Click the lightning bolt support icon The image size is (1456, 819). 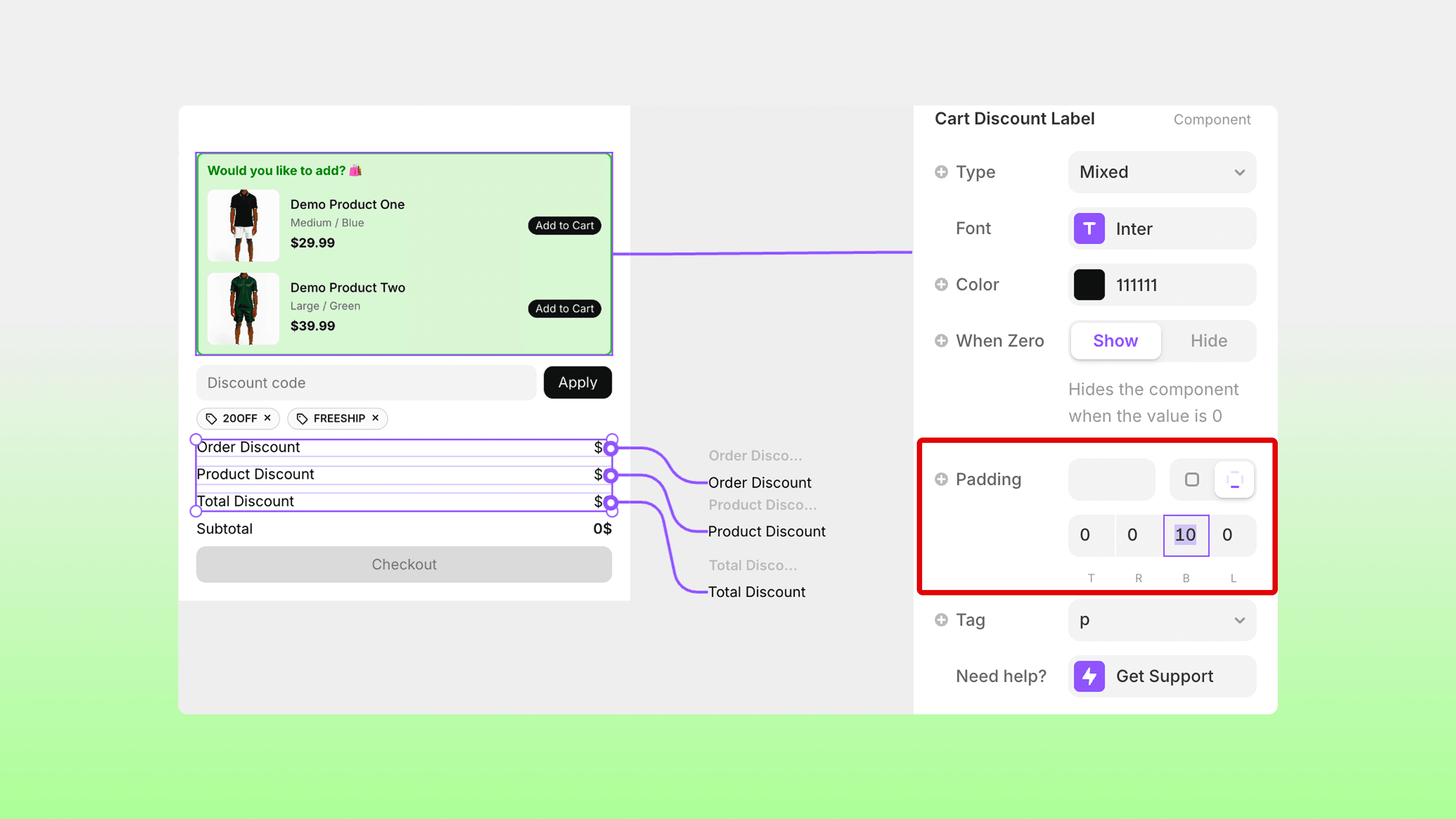click(x=1089, y=676)
